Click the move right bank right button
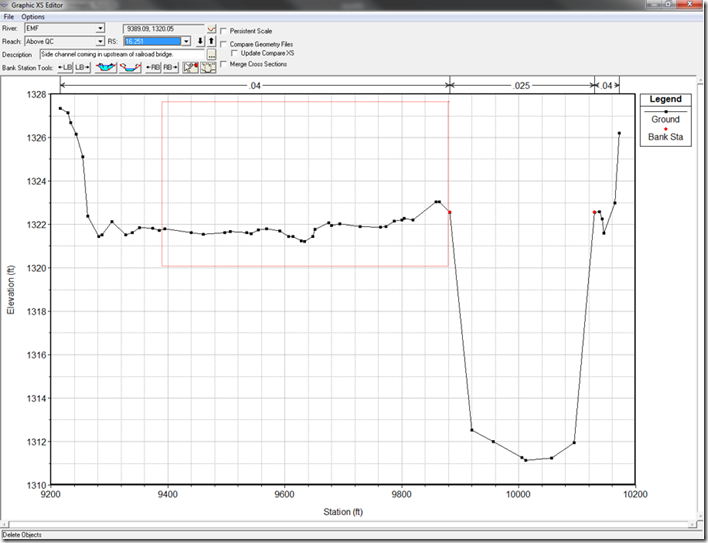The height and width of the screenshot is (543, 708). [x=170, y=67]
